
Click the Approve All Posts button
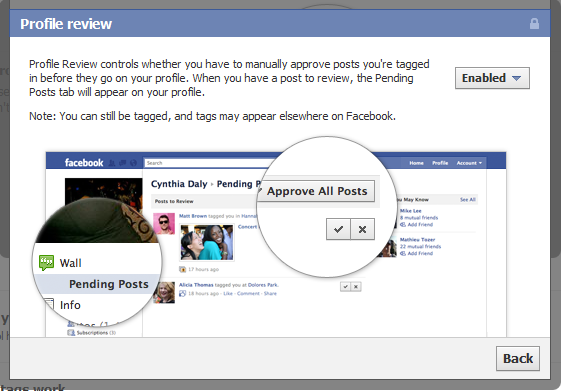(317, 191)
